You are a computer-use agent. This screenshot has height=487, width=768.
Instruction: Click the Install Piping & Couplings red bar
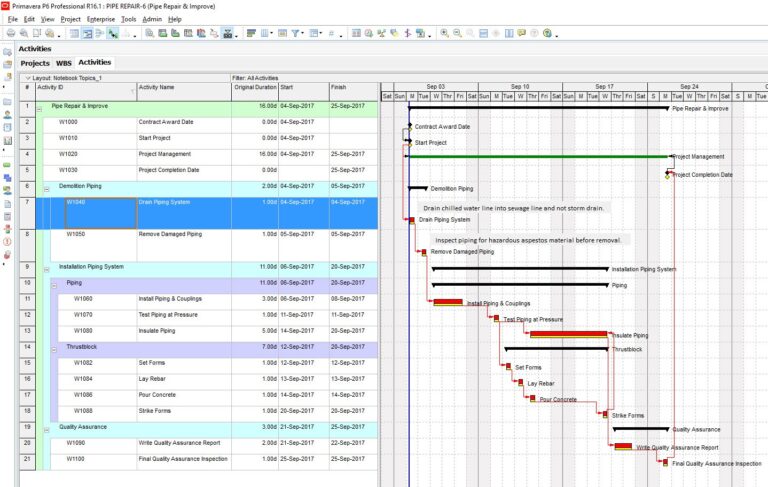coord(448,302)
